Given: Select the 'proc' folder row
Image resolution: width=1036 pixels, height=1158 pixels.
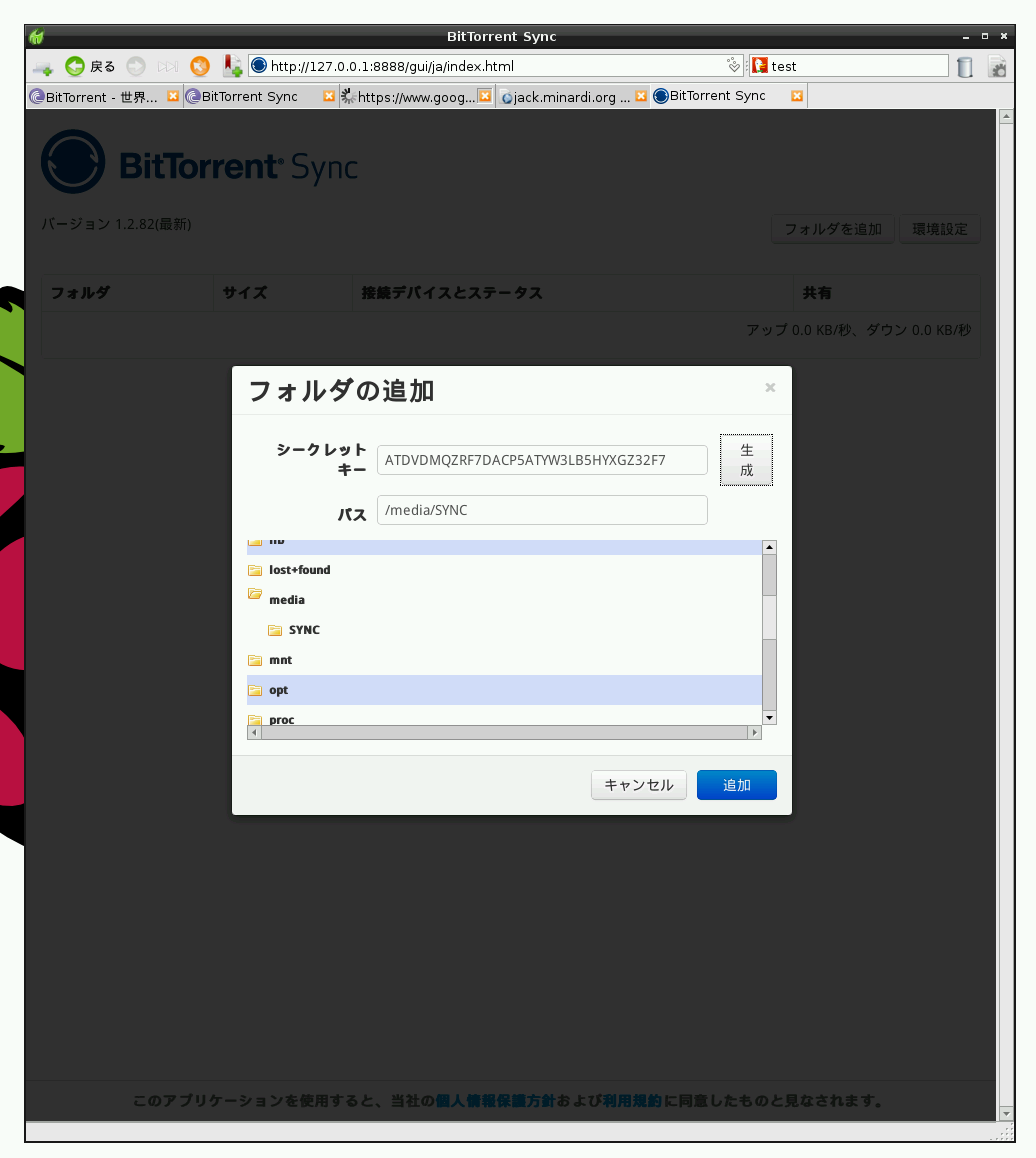Looking at the screenshot, I should [504, 717].
